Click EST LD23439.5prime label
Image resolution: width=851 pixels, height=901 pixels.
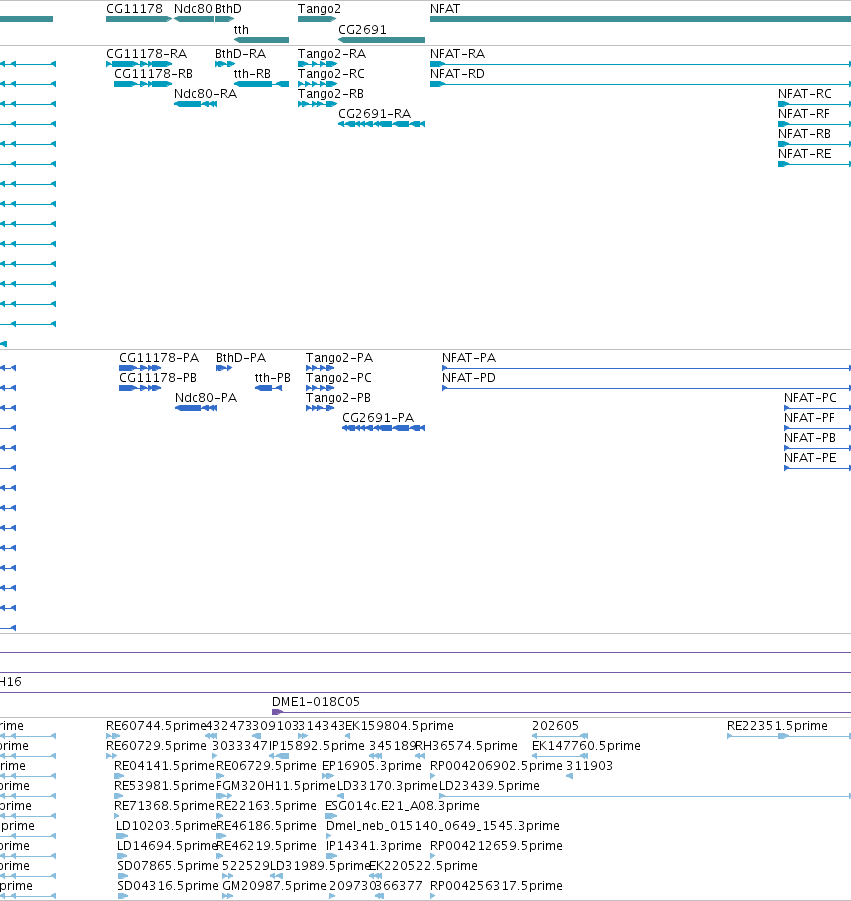pos(489,787)
